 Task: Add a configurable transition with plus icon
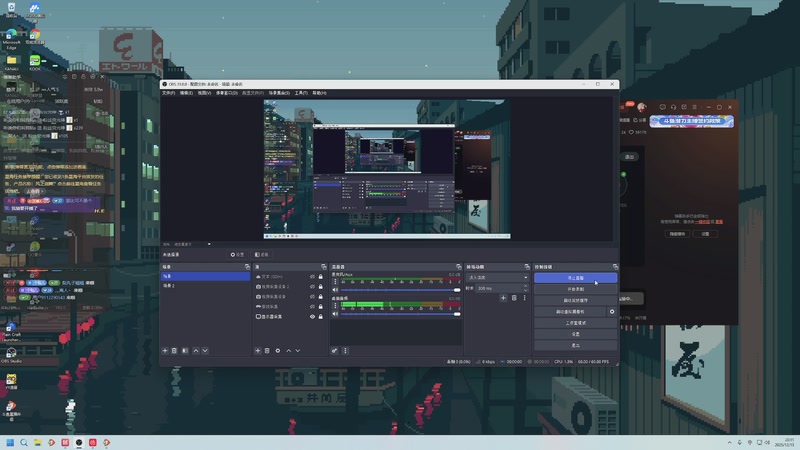[503, 298]
